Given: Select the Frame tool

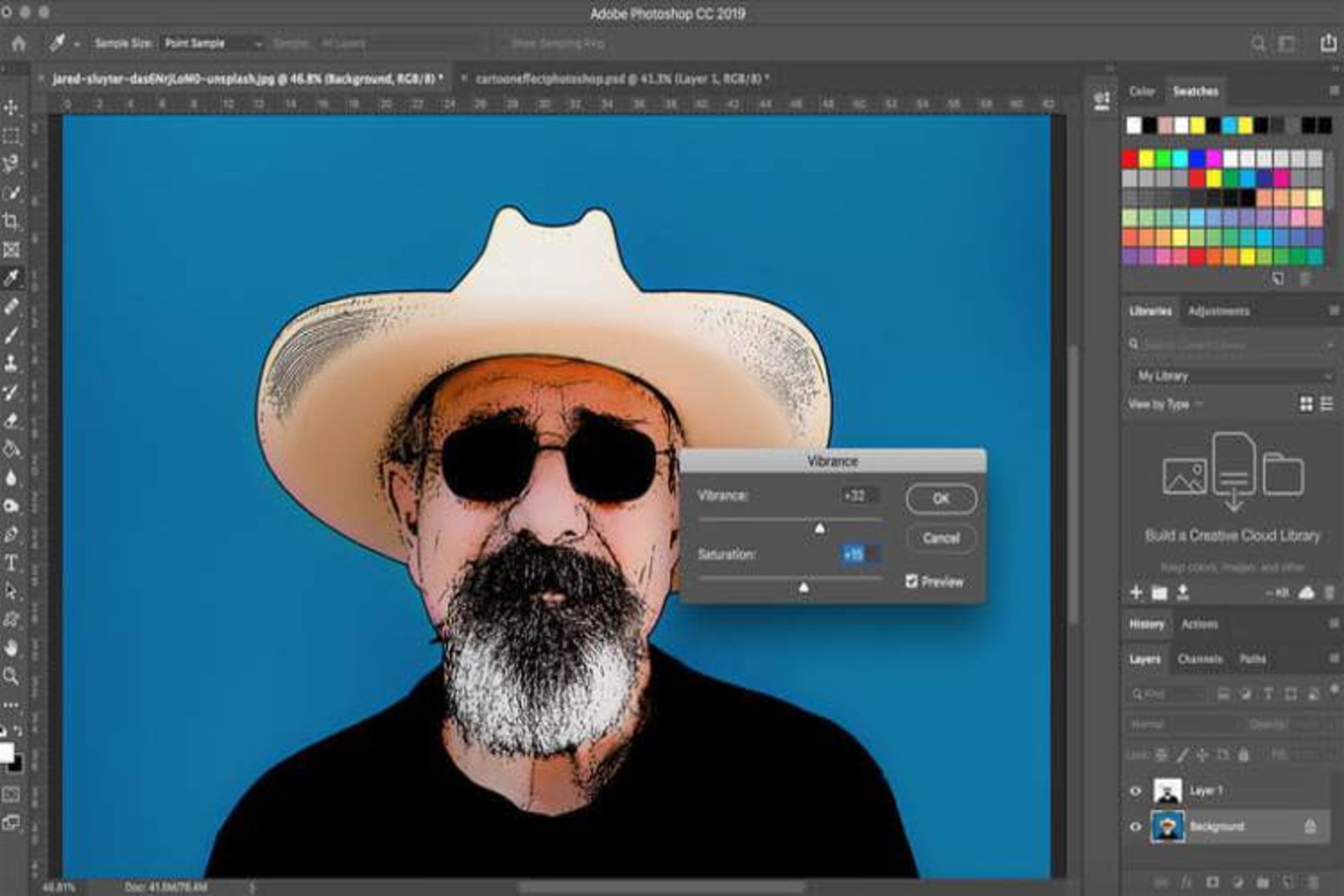Looking at the screenshot, I should click(11, 250).
